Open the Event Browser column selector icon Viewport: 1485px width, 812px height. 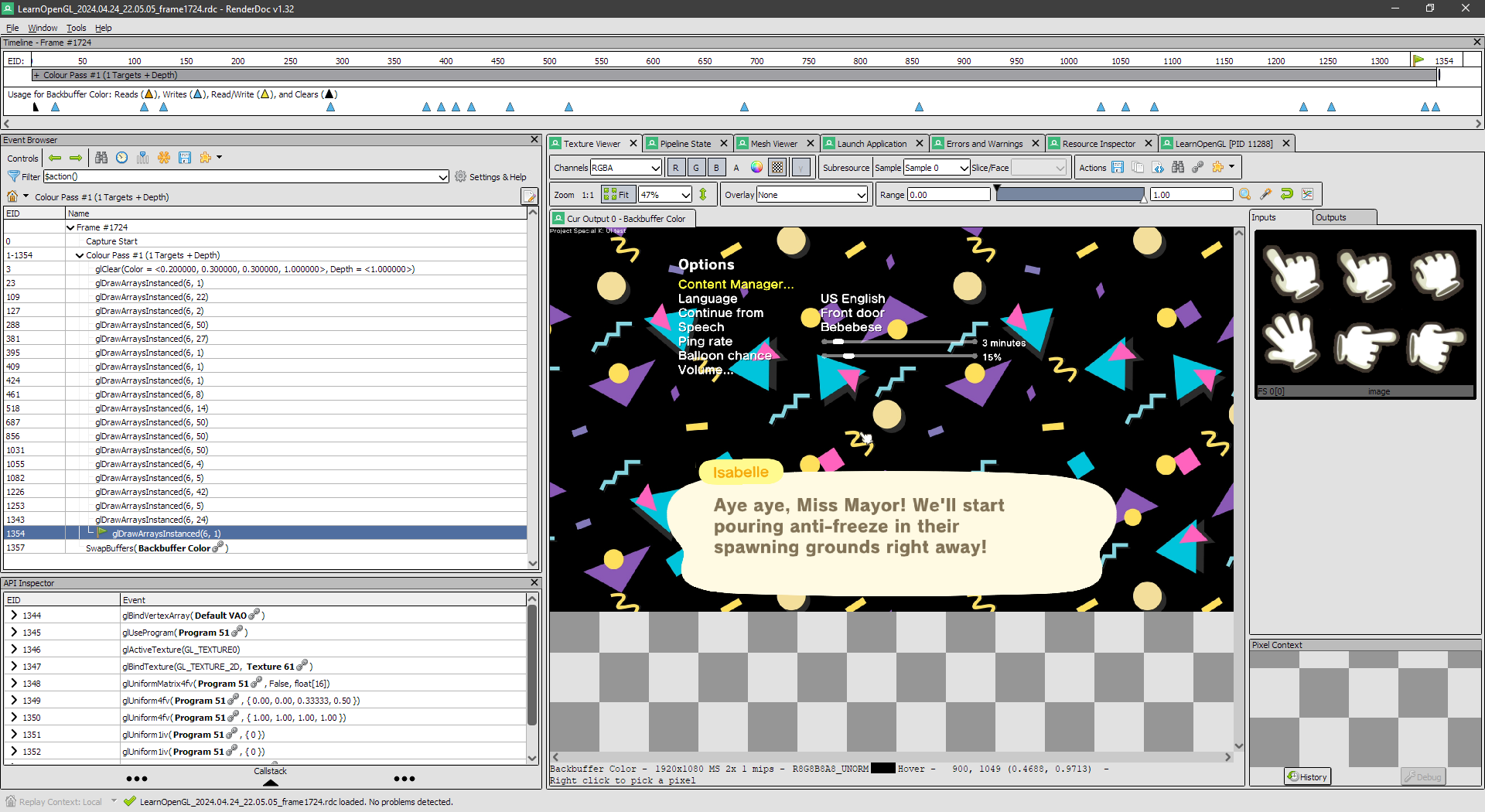point(143,158)
